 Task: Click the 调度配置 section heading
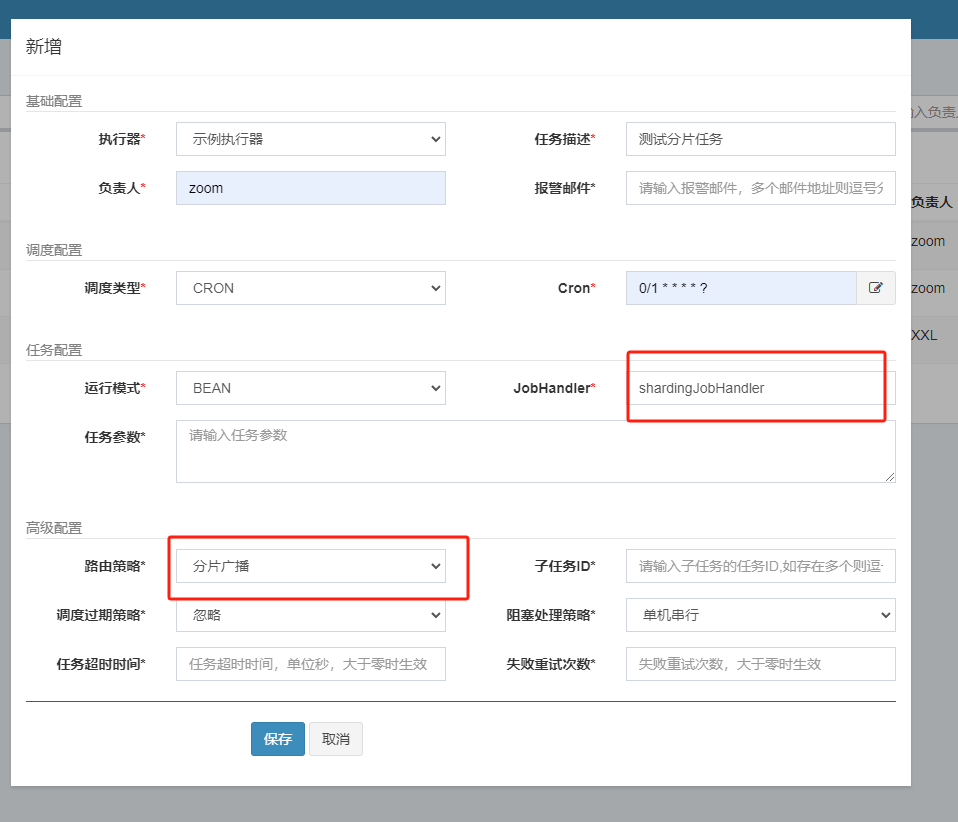54,250
